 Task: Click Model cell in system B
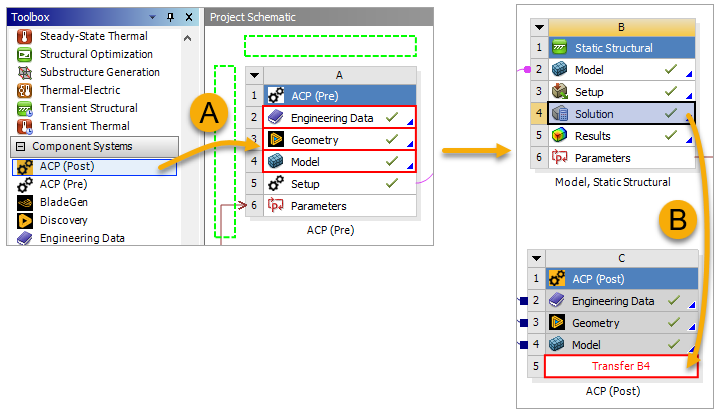coord(622,69)
